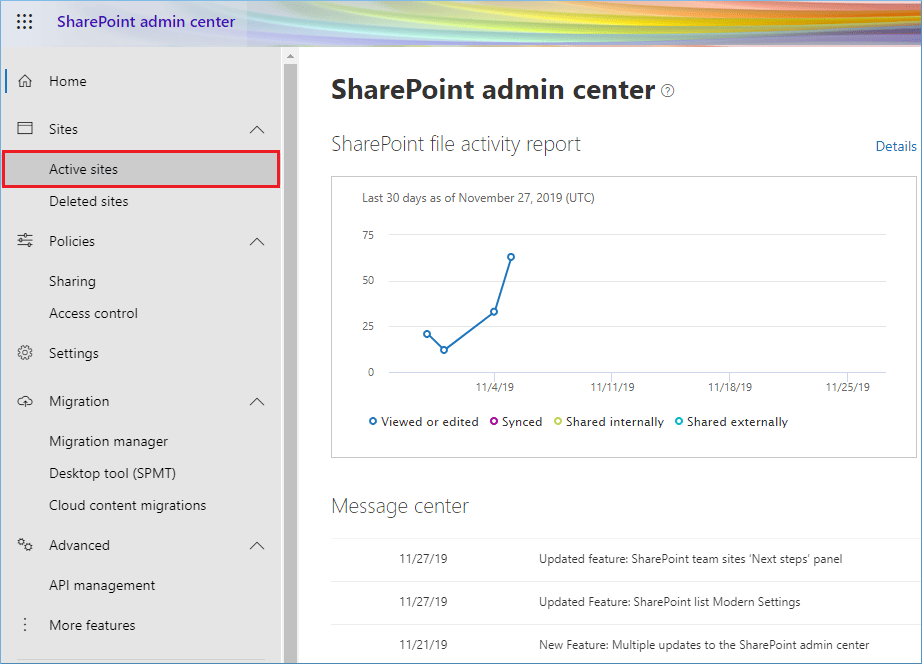Open Settings in navigation
This screenshot has width=922, height=664.
pyautogui.click(x=74, y=353)
